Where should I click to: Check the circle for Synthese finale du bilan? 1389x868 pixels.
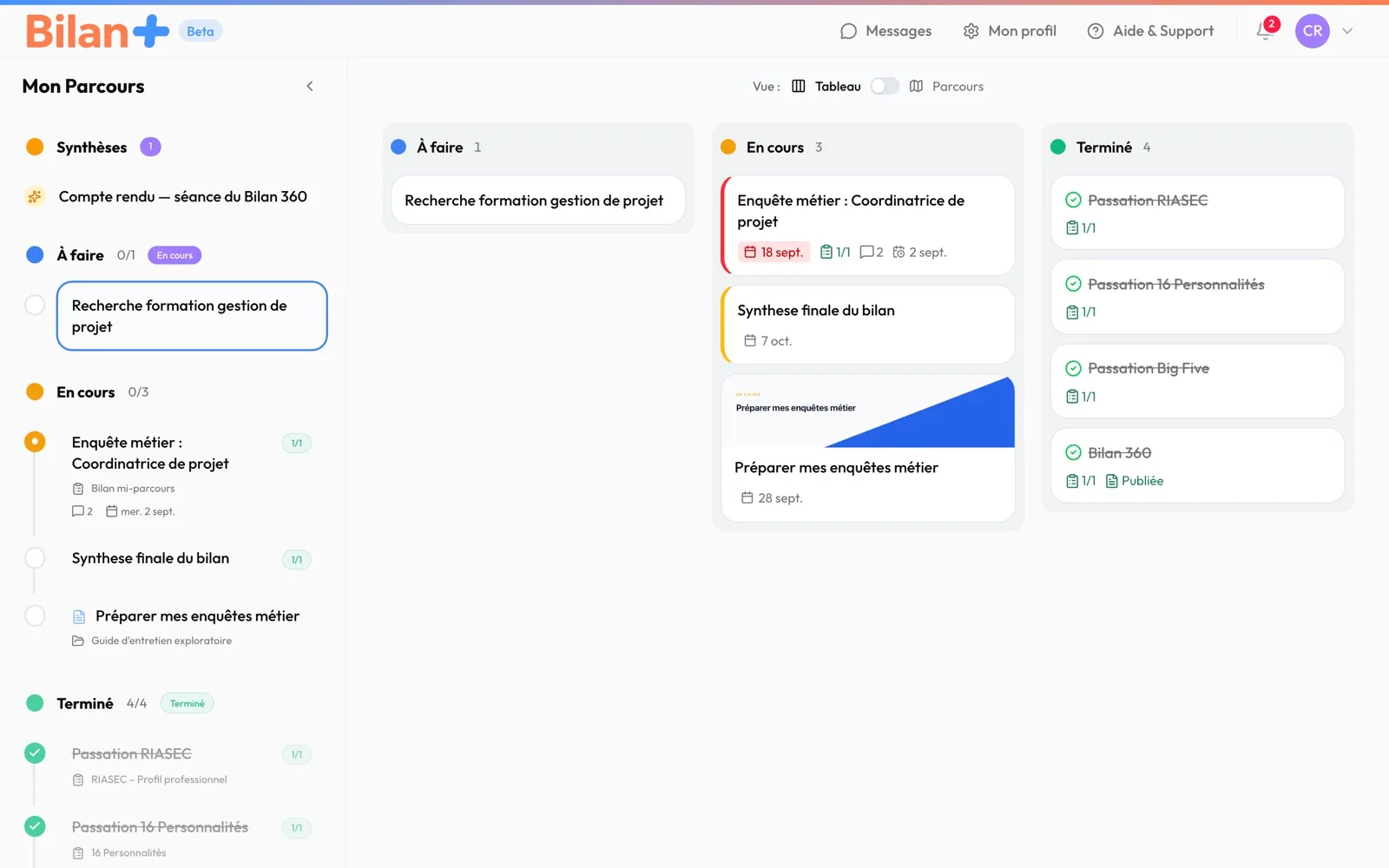35,558
